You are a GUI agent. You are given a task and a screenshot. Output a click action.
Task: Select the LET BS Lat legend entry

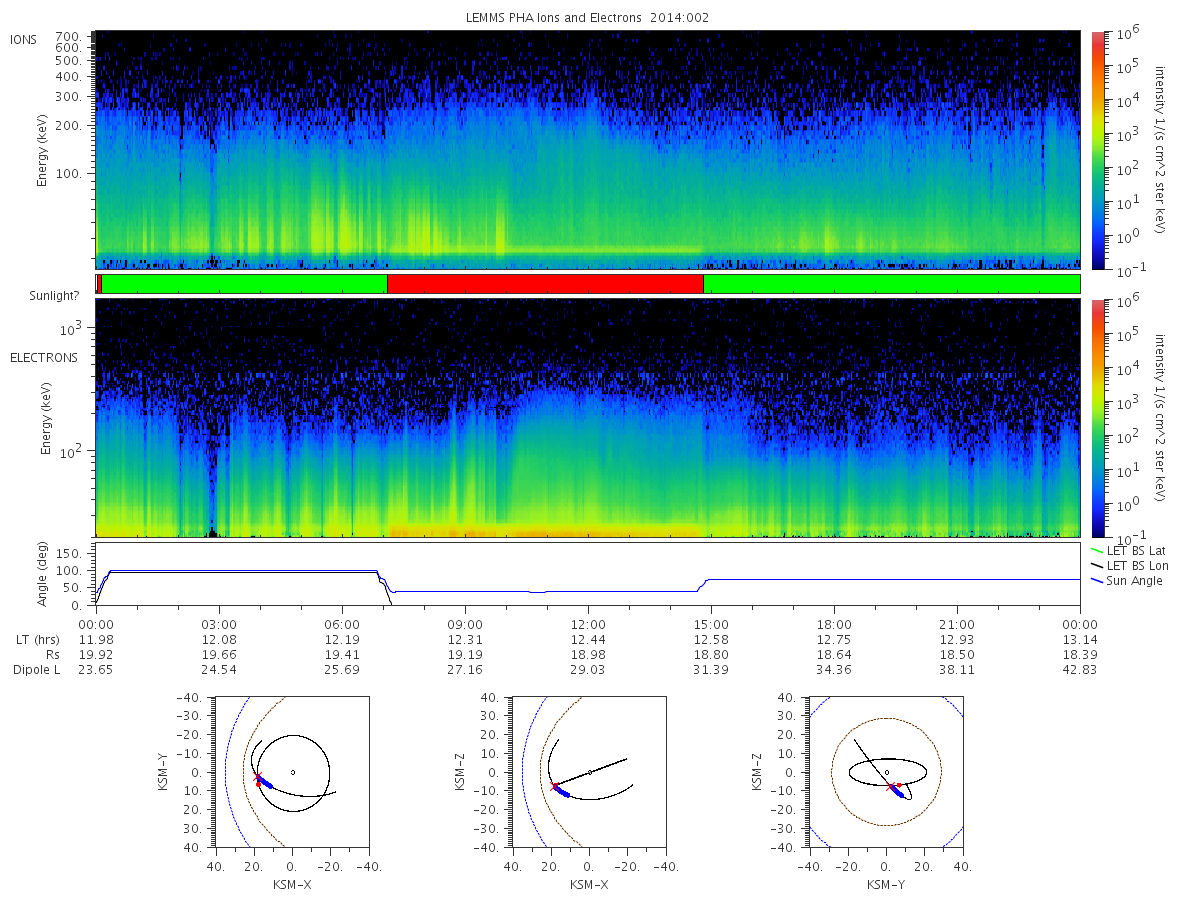click(1128, 551)
